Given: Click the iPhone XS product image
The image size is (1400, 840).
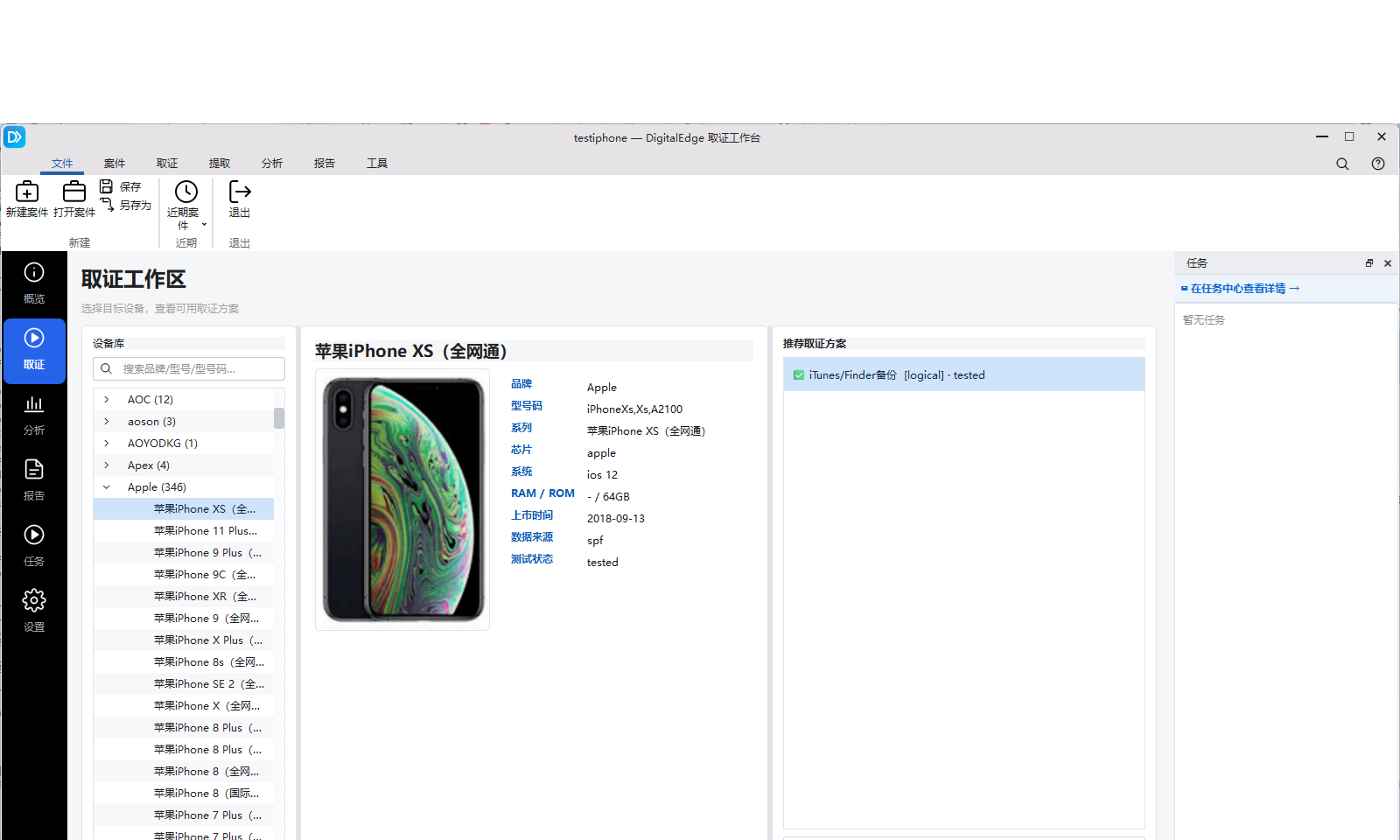Looking at the screenshot, I should (x=402, y=500).
